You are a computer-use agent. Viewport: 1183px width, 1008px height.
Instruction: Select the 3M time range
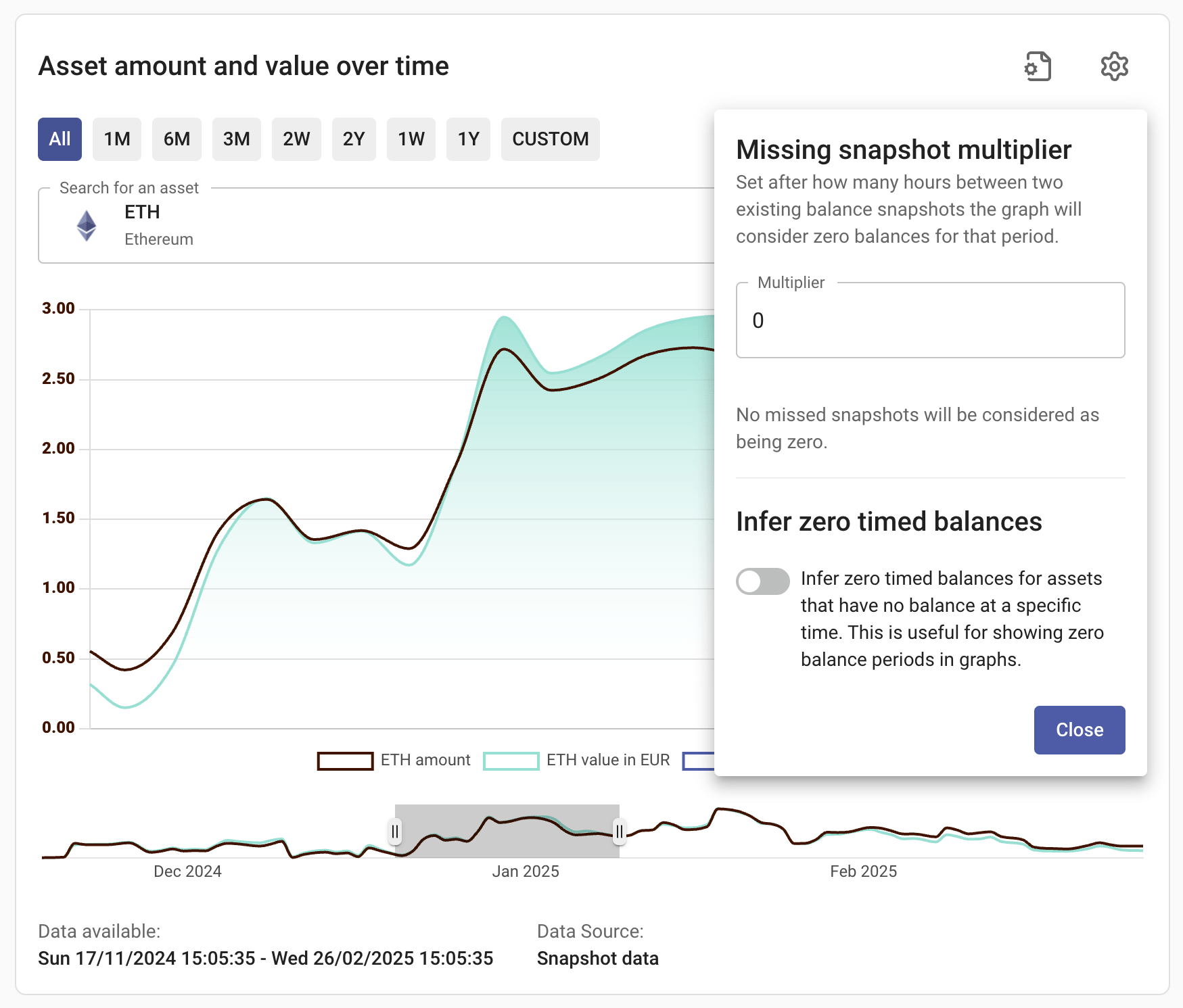click(x=237, y=139)
